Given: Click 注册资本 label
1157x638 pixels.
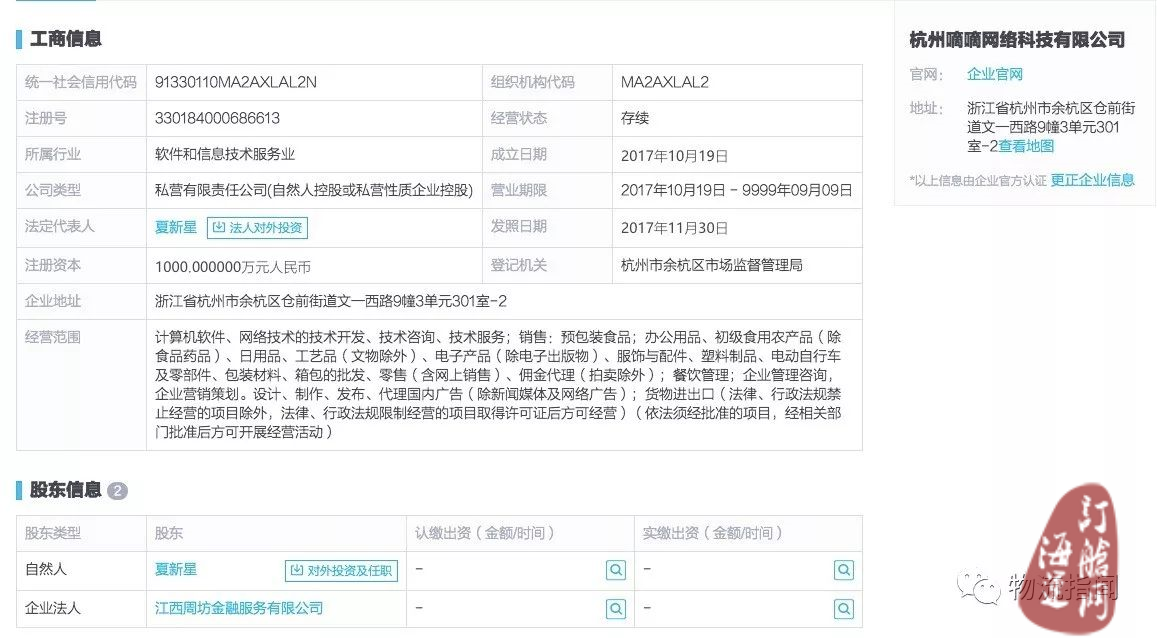Looking at the screenshot, I should (52, 265).
